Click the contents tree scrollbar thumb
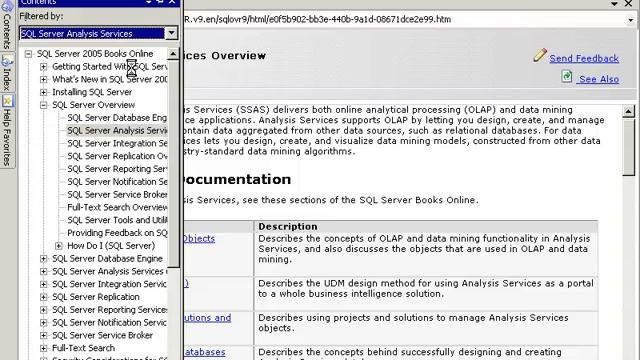The width and height of the screenshot is (640, 360). [173, 163]
